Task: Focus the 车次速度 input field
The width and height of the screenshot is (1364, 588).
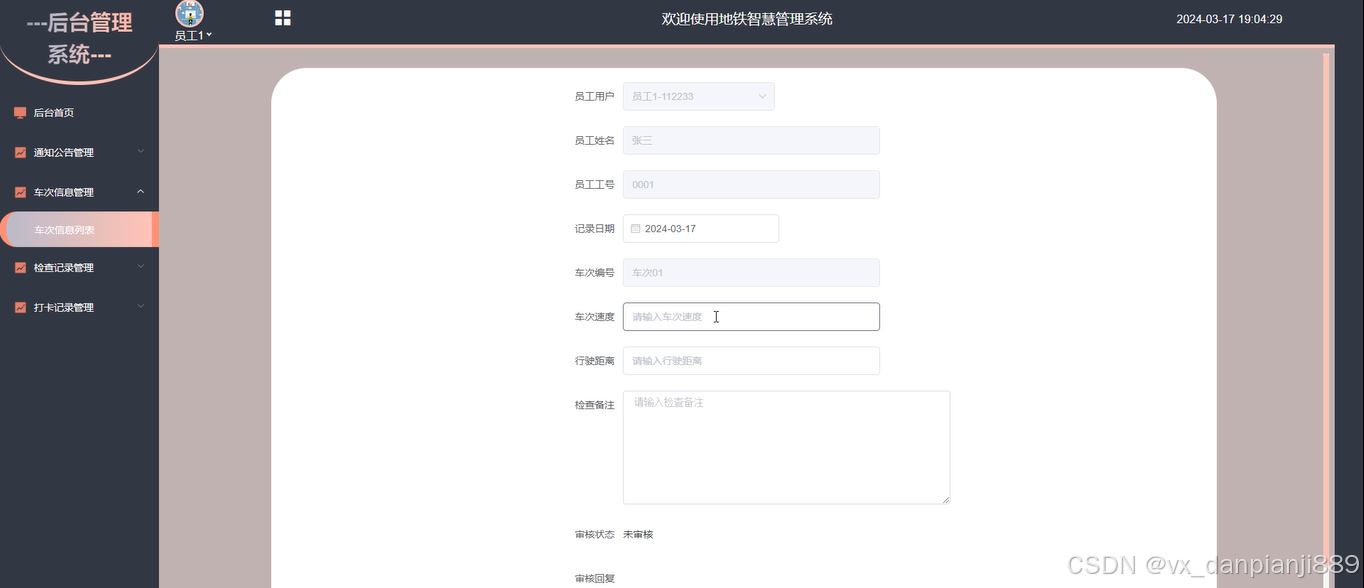Action: coord(751,317)
